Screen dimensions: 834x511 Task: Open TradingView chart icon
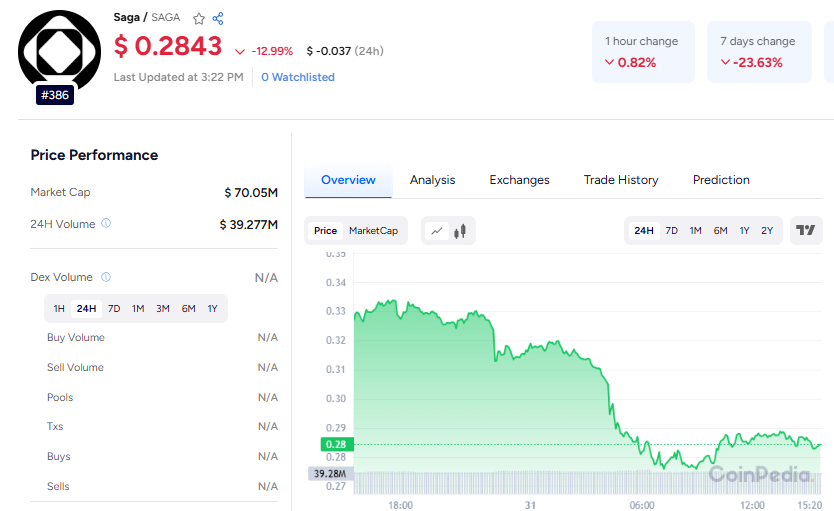tap(806, 230)
